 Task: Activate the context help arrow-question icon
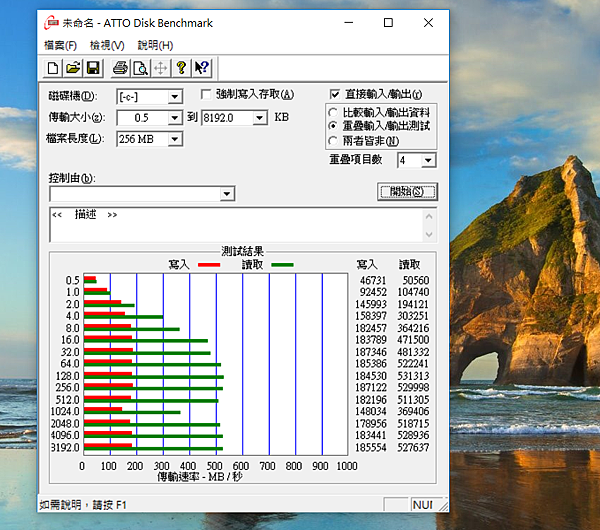point(202,68)
